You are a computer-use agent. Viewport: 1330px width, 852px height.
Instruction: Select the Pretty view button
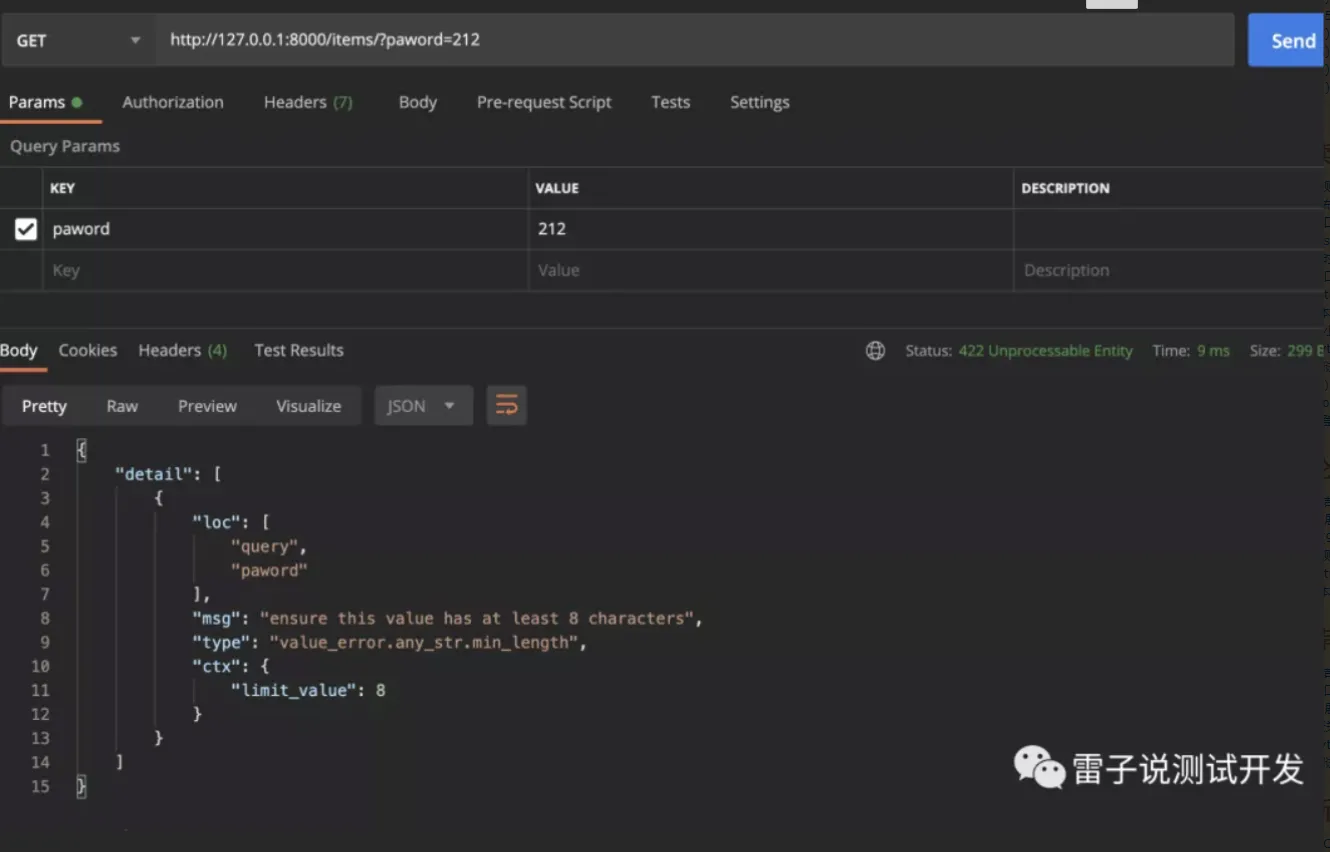coord(44,406)
